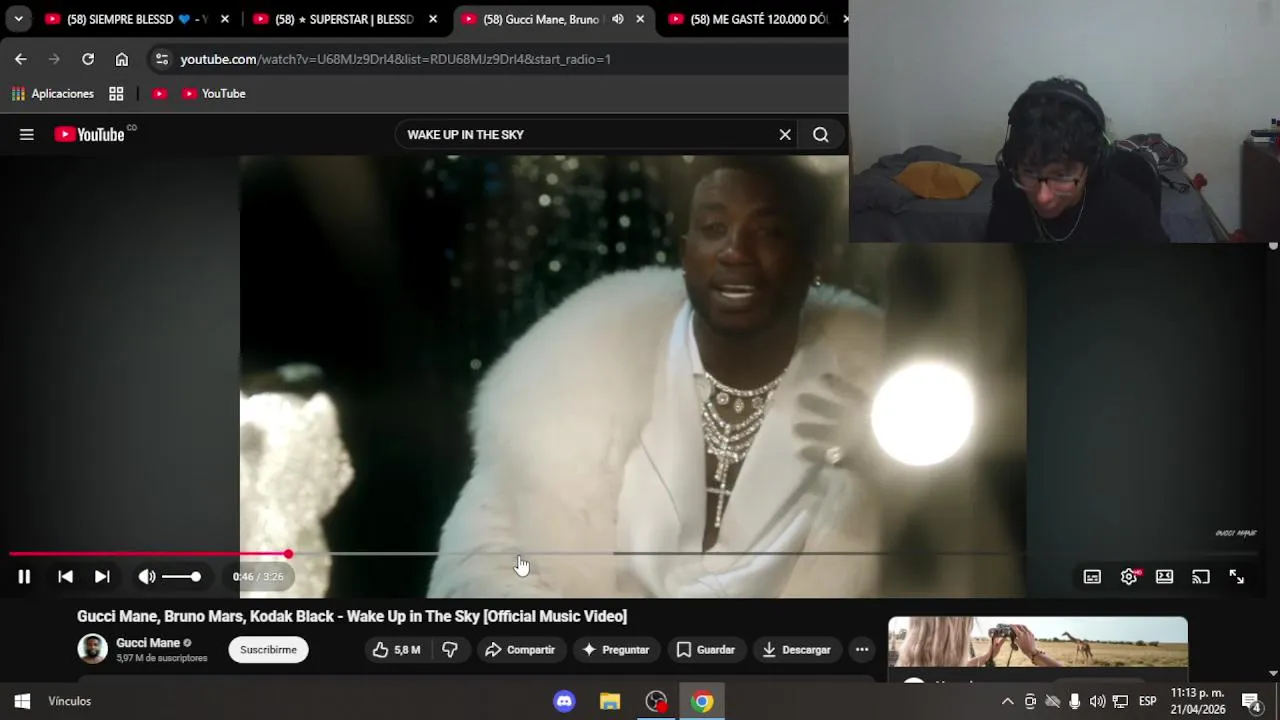Open Google Chrome in the taskbar

(702, 701)
